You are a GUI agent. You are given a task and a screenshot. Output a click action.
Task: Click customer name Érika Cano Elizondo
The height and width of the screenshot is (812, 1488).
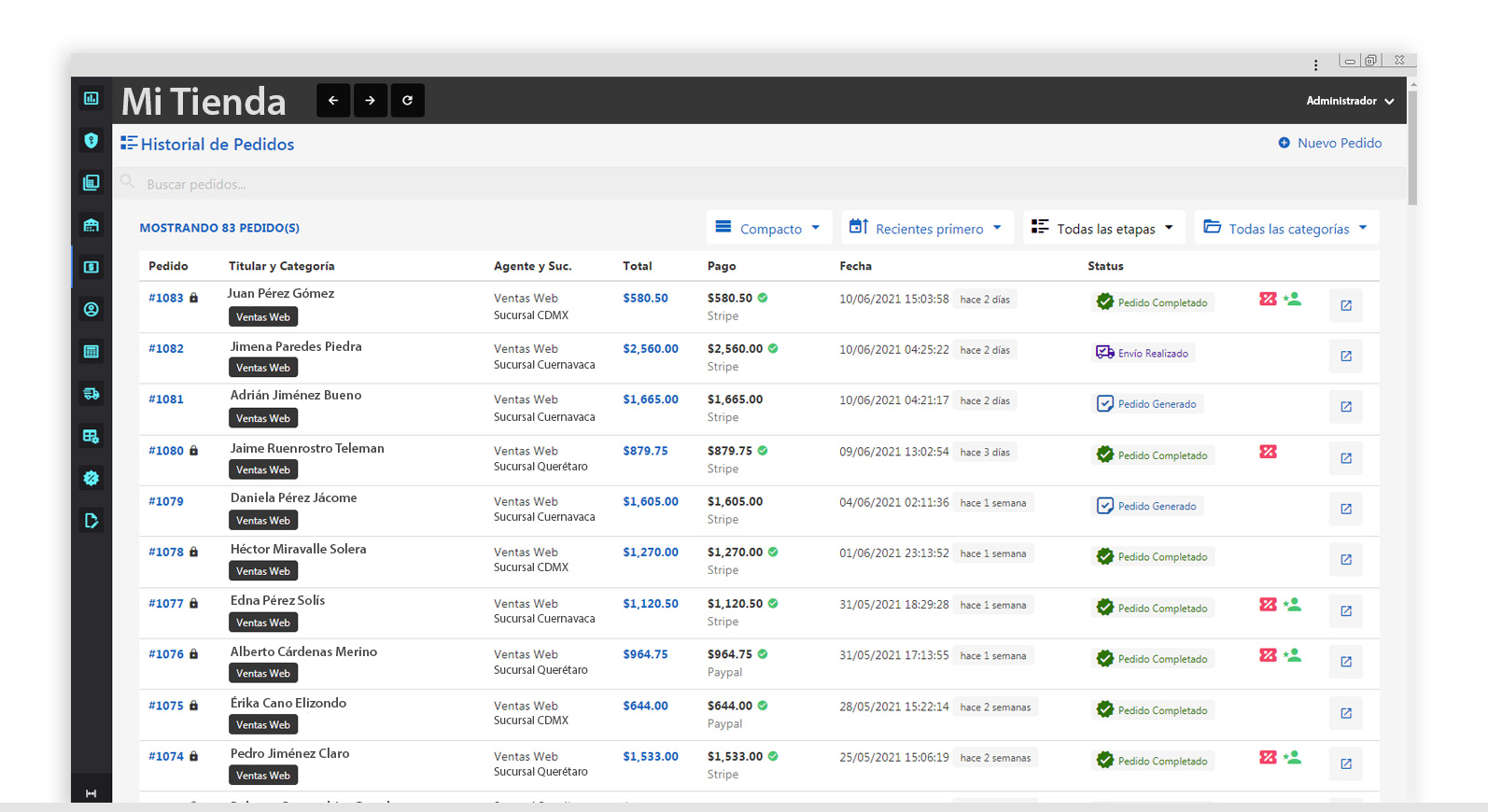click(x=288, y=703)
